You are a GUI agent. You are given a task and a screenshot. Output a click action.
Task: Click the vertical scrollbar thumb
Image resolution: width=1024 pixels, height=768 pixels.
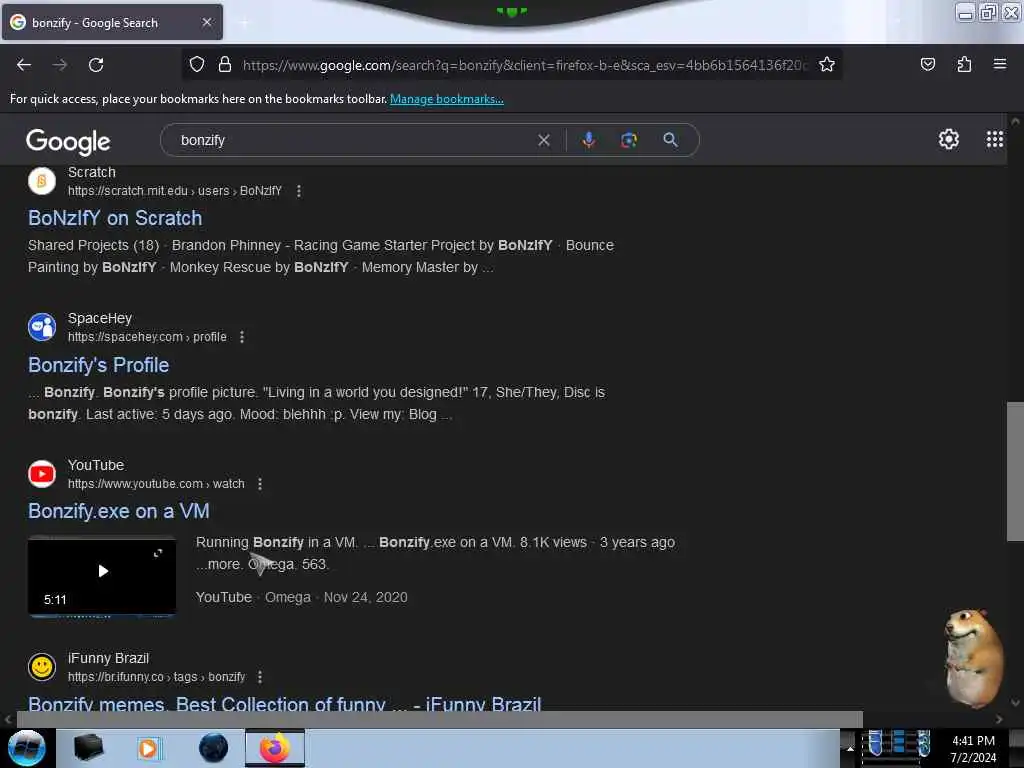click(1015, 472)
